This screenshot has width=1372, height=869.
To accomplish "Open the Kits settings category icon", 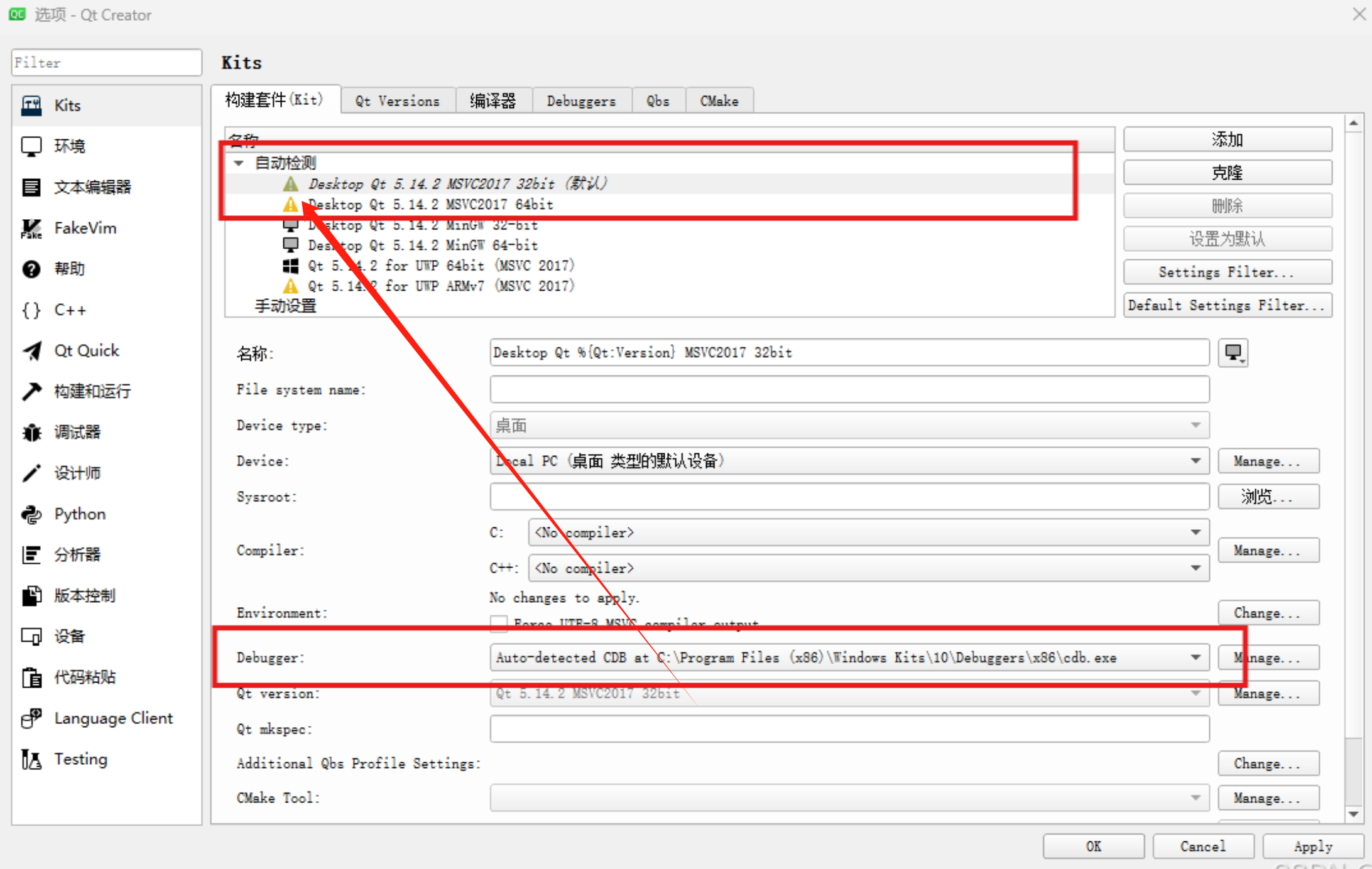I will pyautogui.click(x=31, y=105).
